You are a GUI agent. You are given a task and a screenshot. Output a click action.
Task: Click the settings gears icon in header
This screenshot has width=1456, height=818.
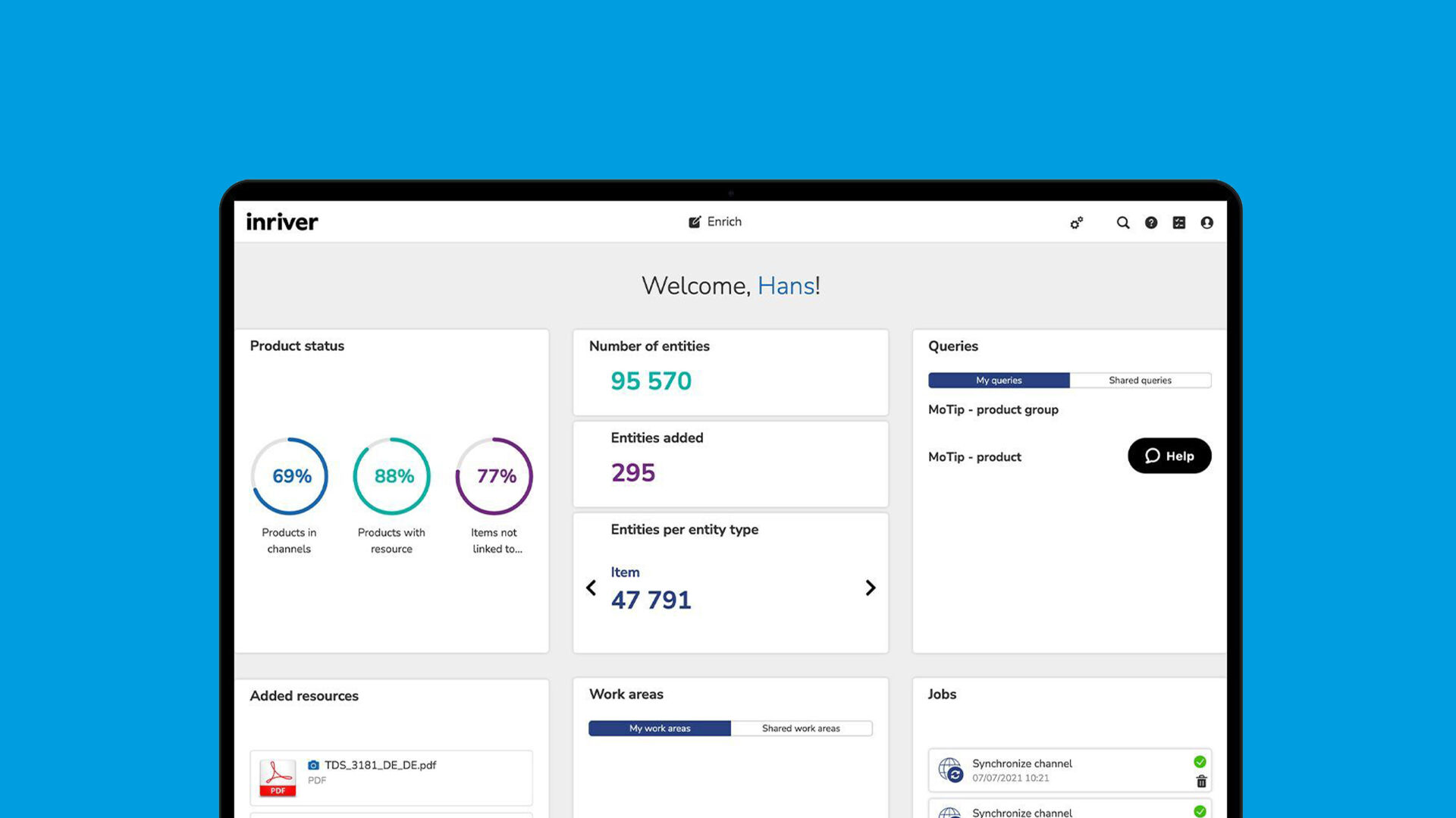point(1076,223)
